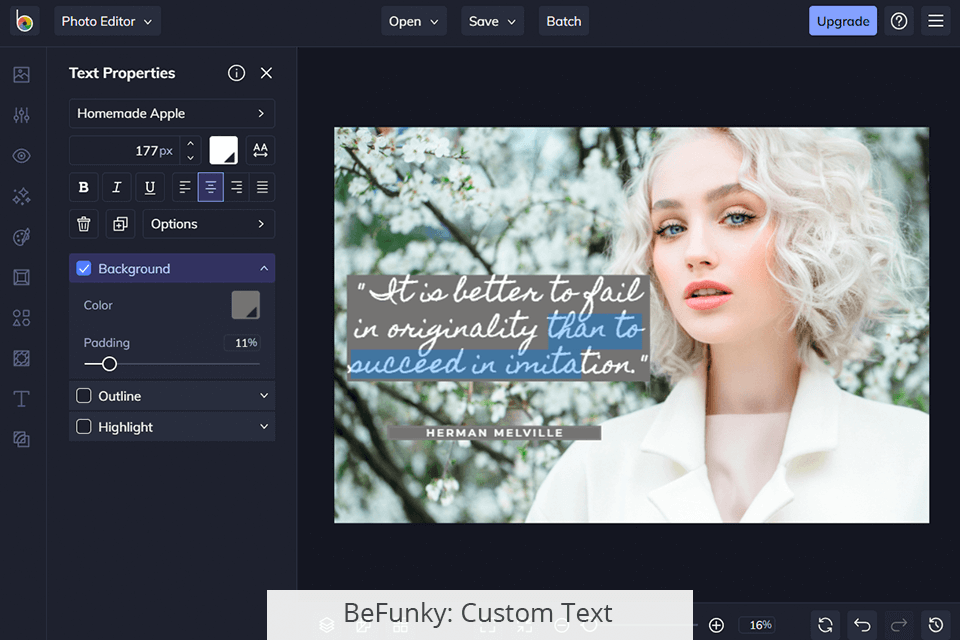
Task: Expand the text Options menu
Action: [208, 224]
